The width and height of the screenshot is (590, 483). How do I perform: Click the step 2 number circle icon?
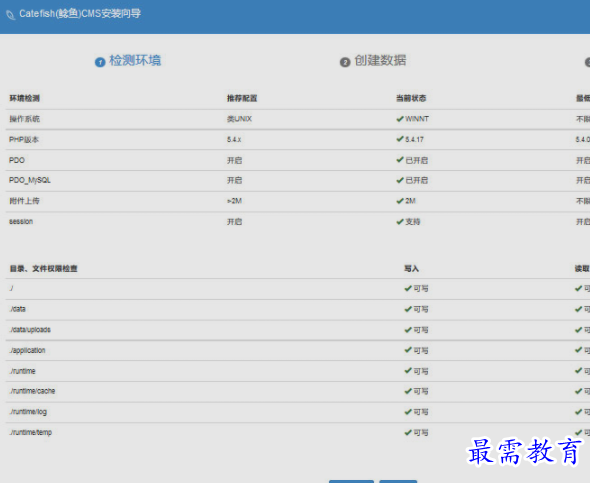click(345, 62)
